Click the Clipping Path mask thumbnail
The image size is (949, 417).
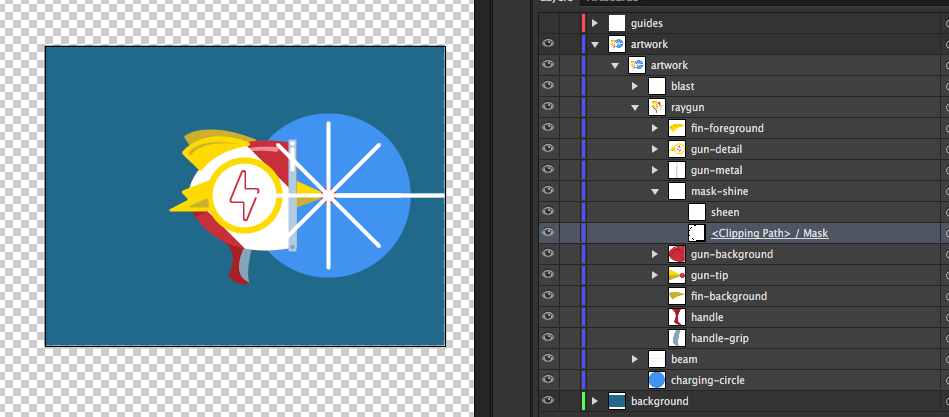697,233
